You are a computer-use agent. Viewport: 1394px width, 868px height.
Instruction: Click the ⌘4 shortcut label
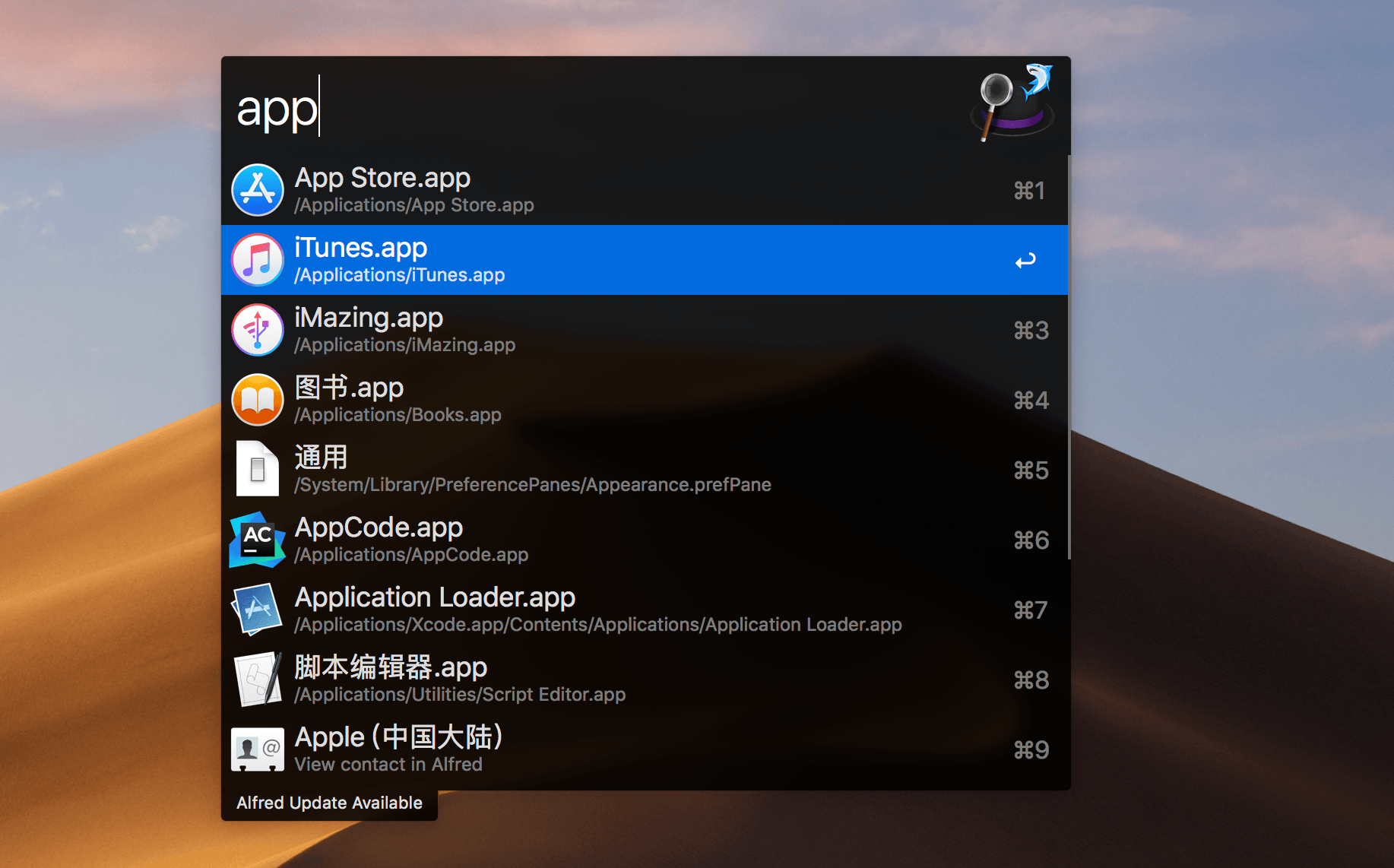1031,401
